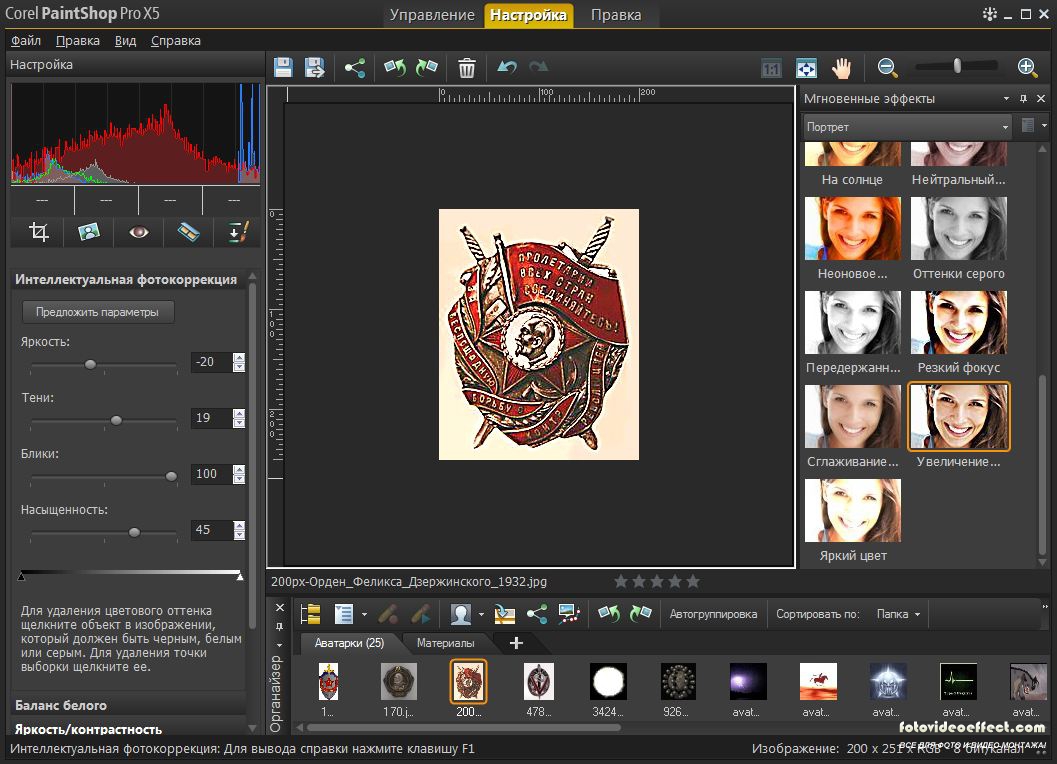This screenshot has height=764, width=1057.
Task: Open the Вид menu
Action: point(125,40)
